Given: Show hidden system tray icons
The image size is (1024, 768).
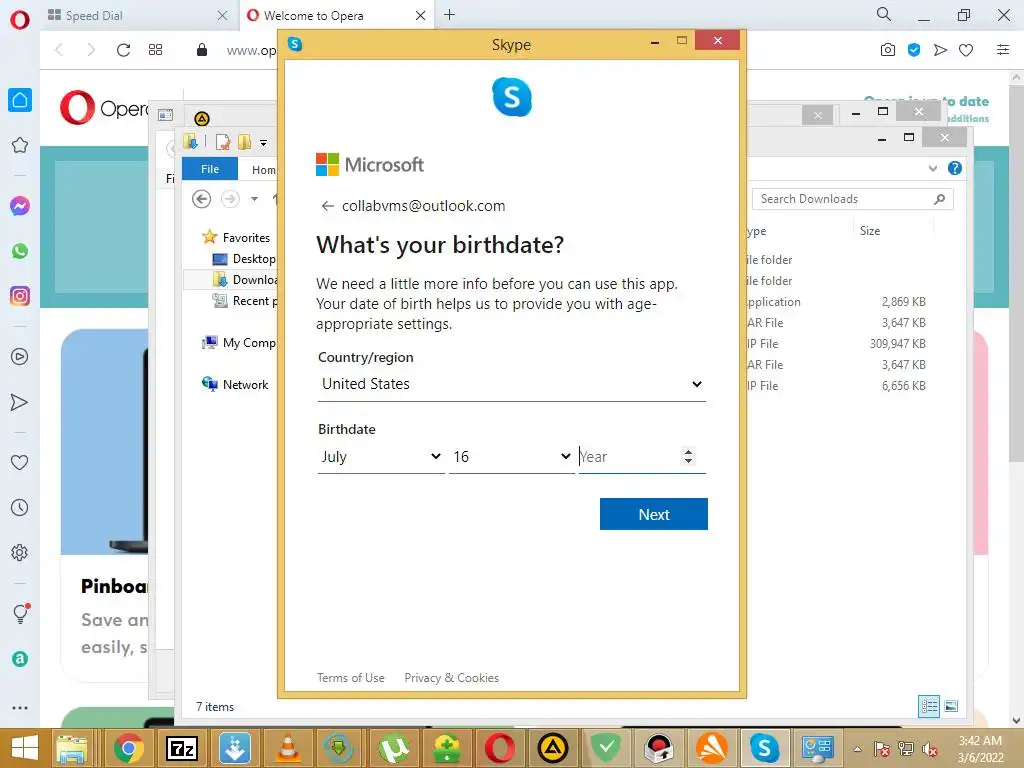Looking at the screenshot, I should (857, 749).
